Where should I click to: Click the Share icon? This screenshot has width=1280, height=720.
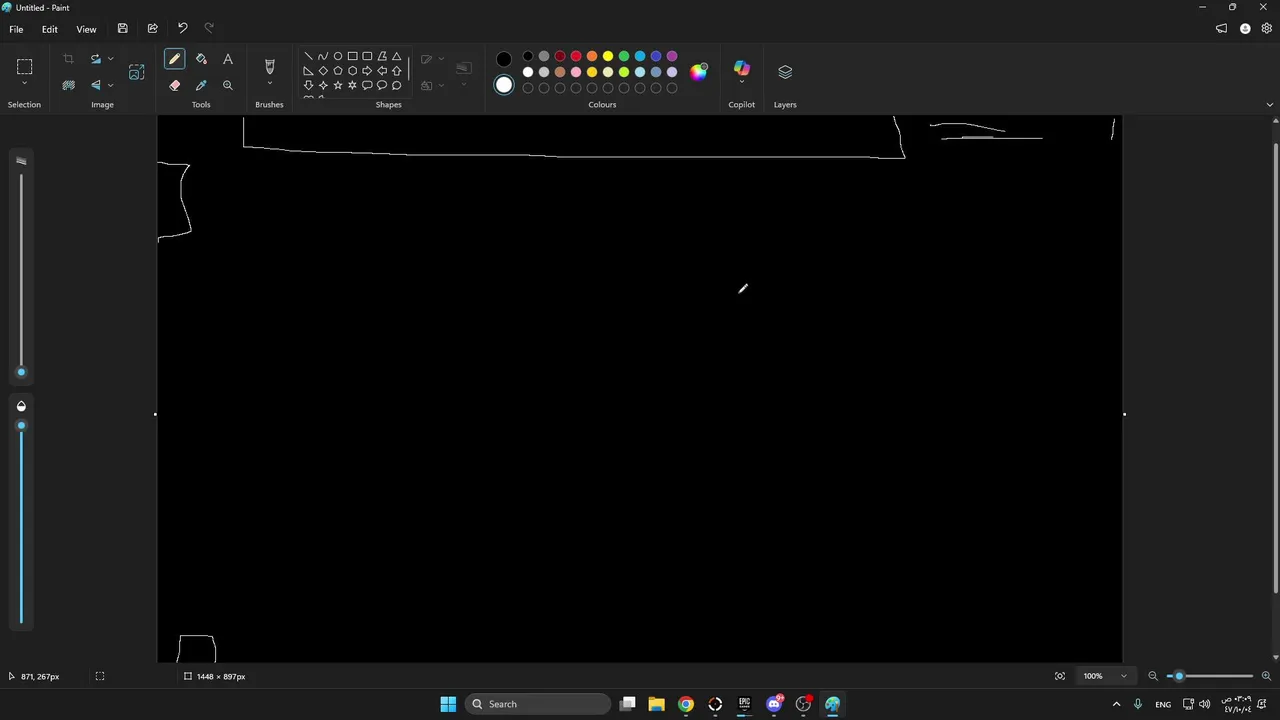pyautogui.click(x=152, y=29)
